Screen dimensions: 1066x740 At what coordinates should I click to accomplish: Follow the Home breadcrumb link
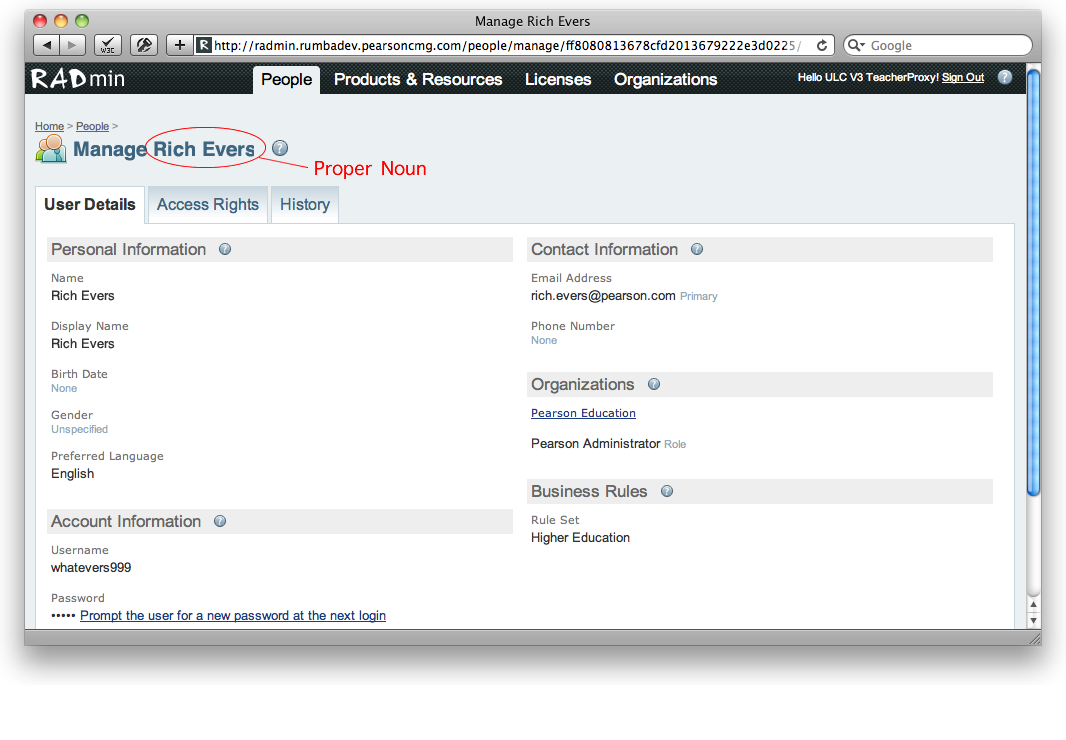[50, 127]
